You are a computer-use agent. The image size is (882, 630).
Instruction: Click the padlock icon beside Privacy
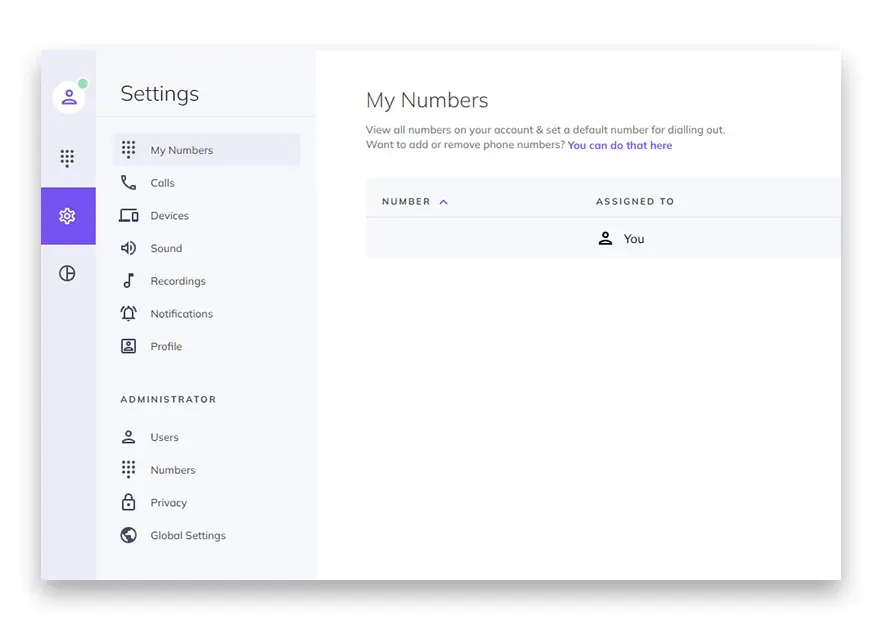click(128, 502)
